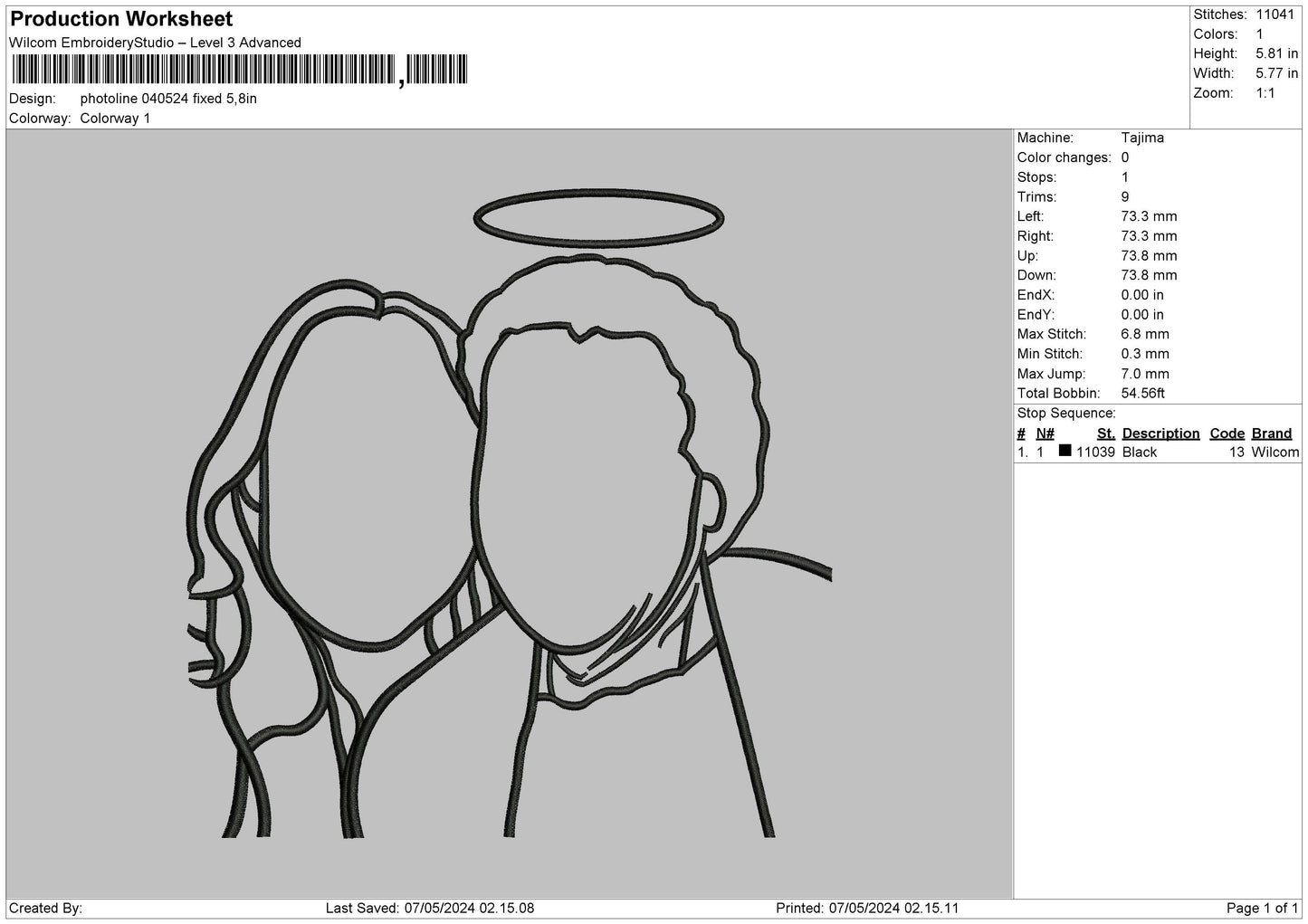The image size is (1308, 924).
Task: Click the 'N#' column header
Action: [1045, 433]
